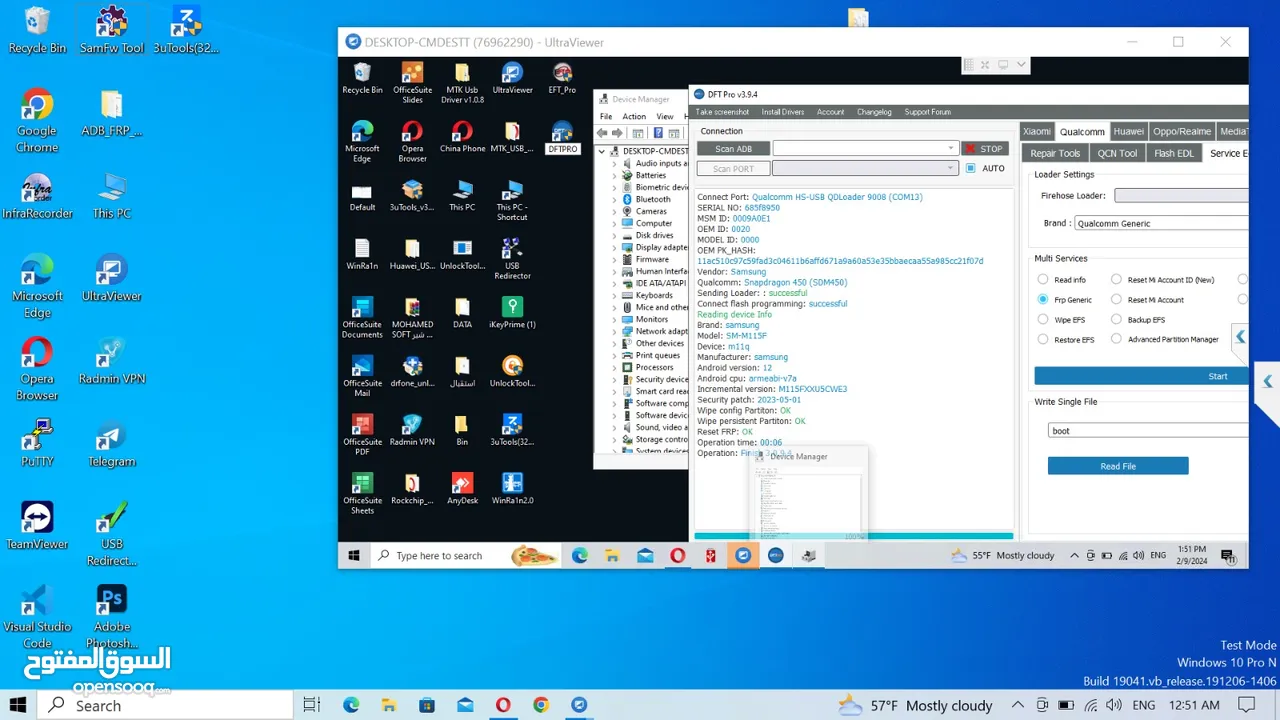Open the USB Redirector local desktop icon
Screen dimensions: 1280x720
111,534
